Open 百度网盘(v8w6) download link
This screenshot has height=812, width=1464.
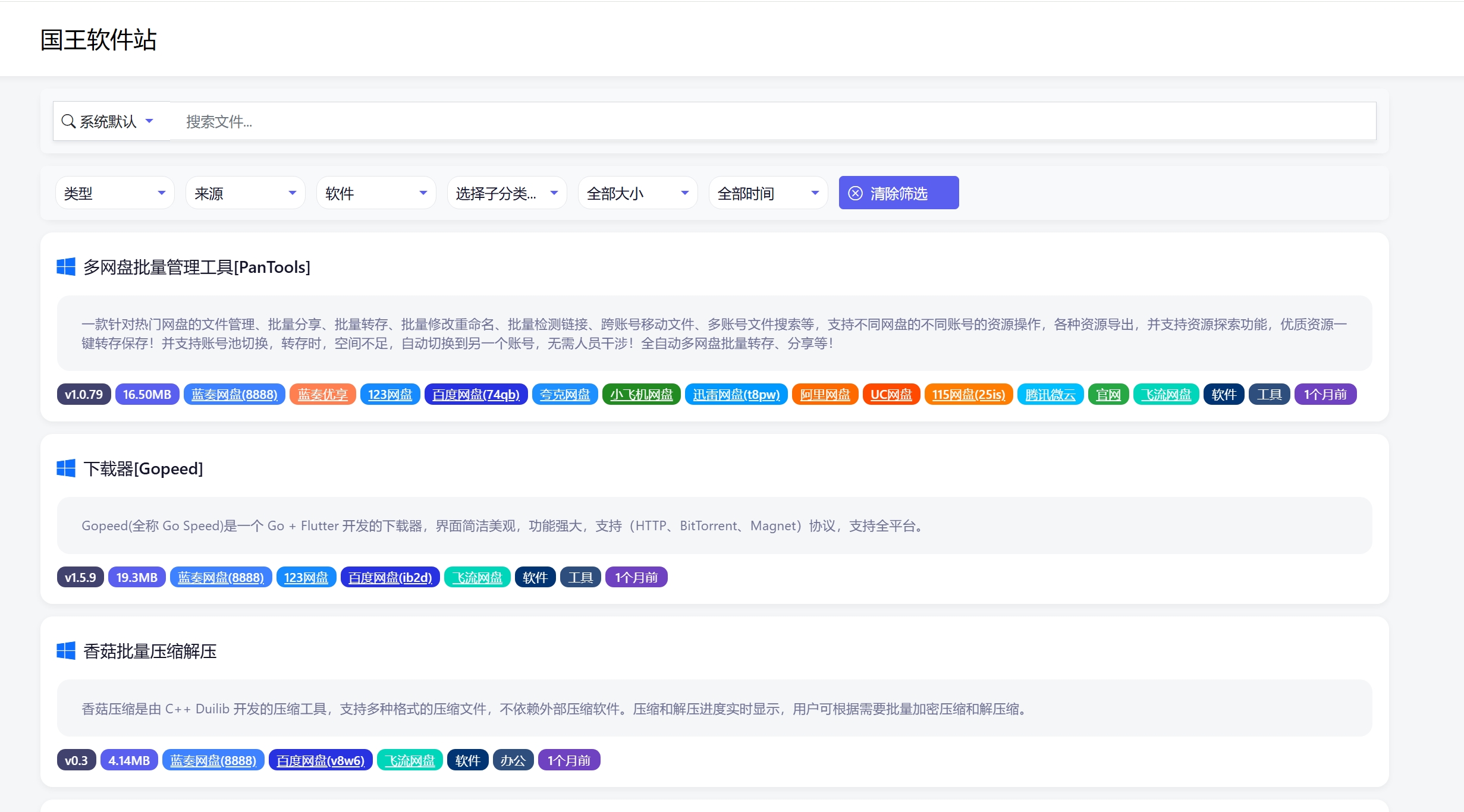pos(321,760)
